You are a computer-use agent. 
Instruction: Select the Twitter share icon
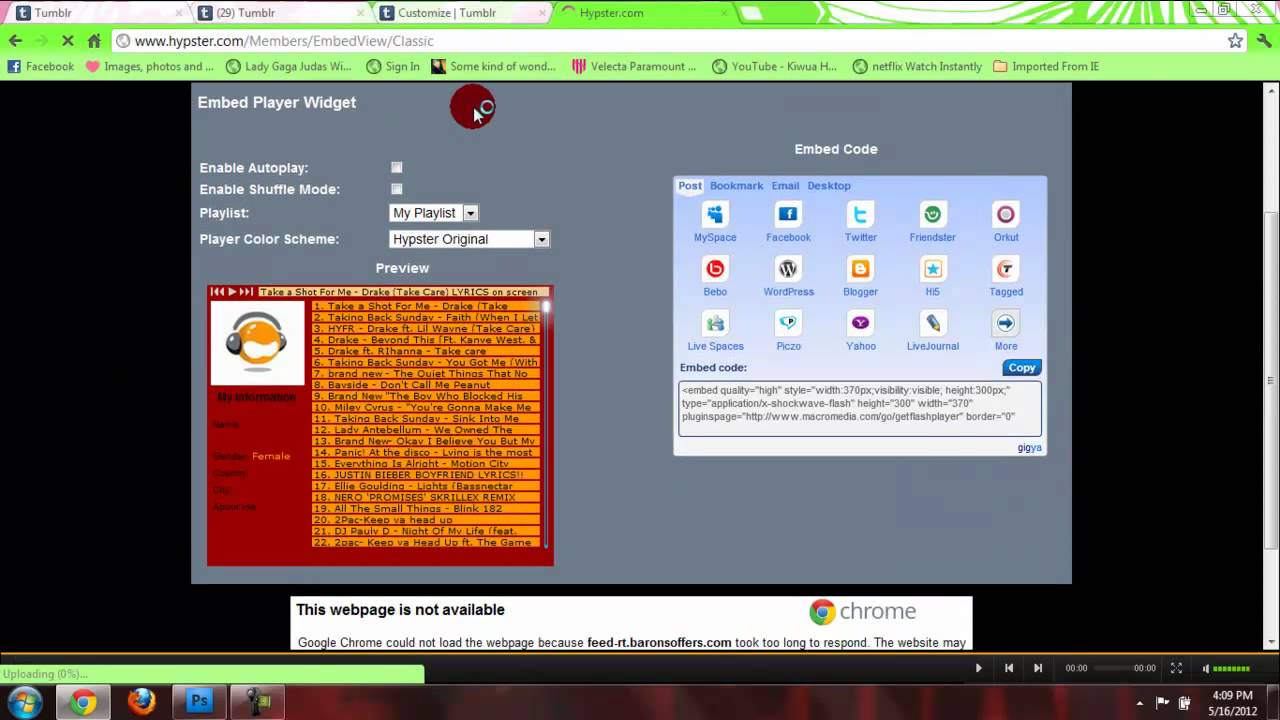(x=860, y=214)
